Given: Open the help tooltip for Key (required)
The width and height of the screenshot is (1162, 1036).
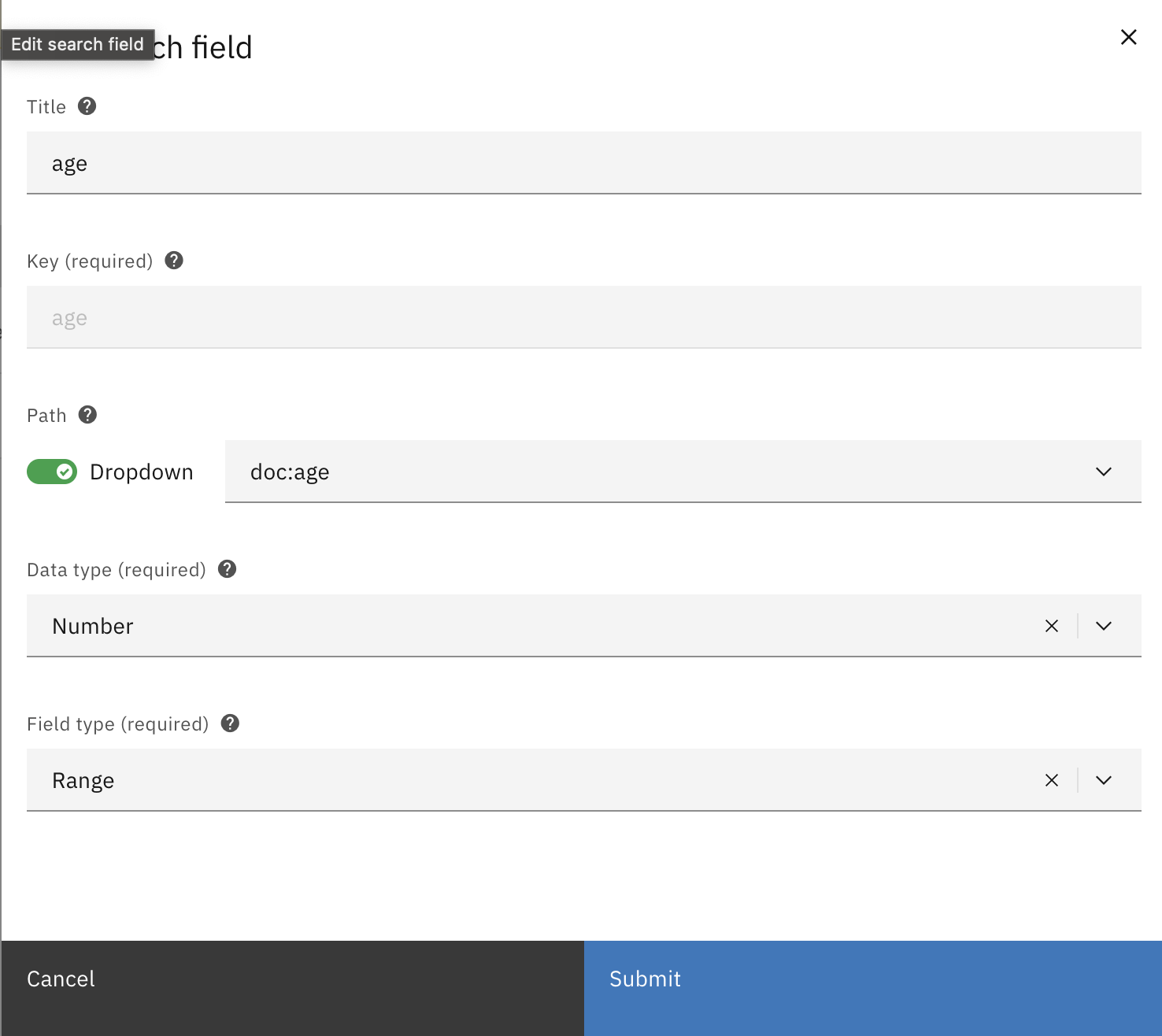Looking at the screenshot, I should coord(174,261).
